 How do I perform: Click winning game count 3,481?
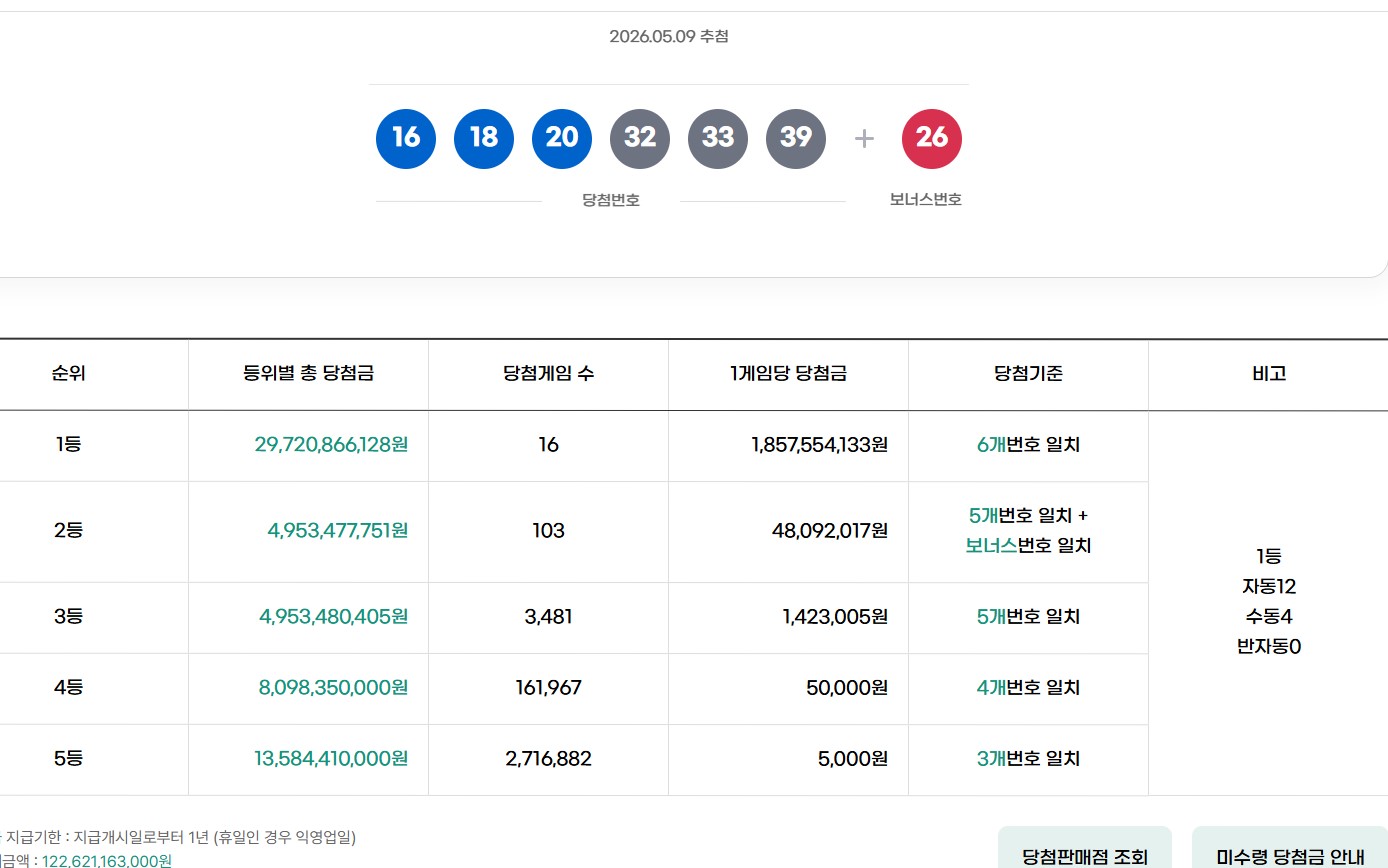pyautogui.click(x=548, y=617)
